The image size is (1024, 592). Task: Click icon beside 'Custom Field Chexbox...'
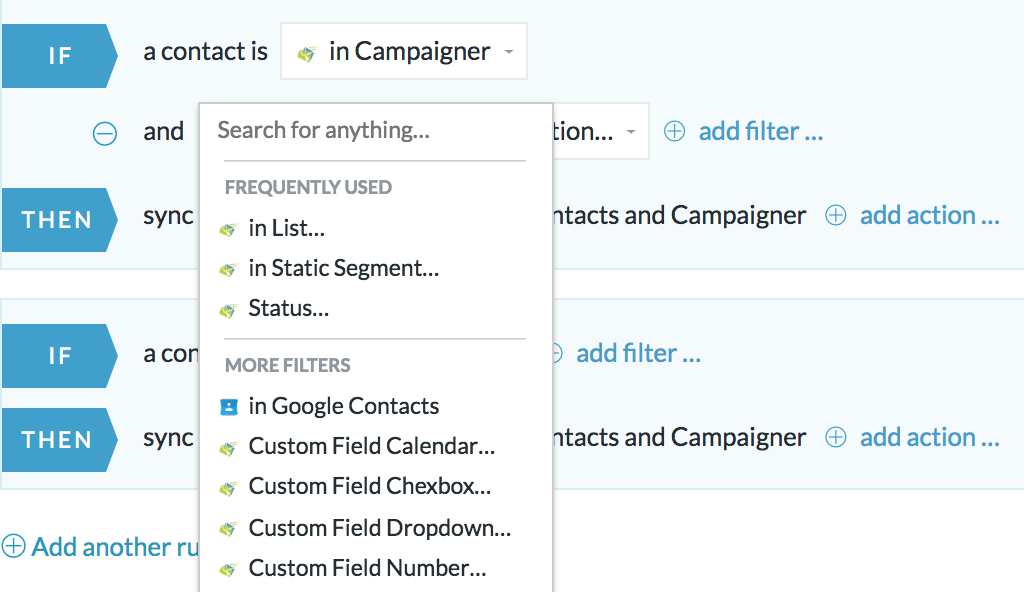click(x=228, y=489)
